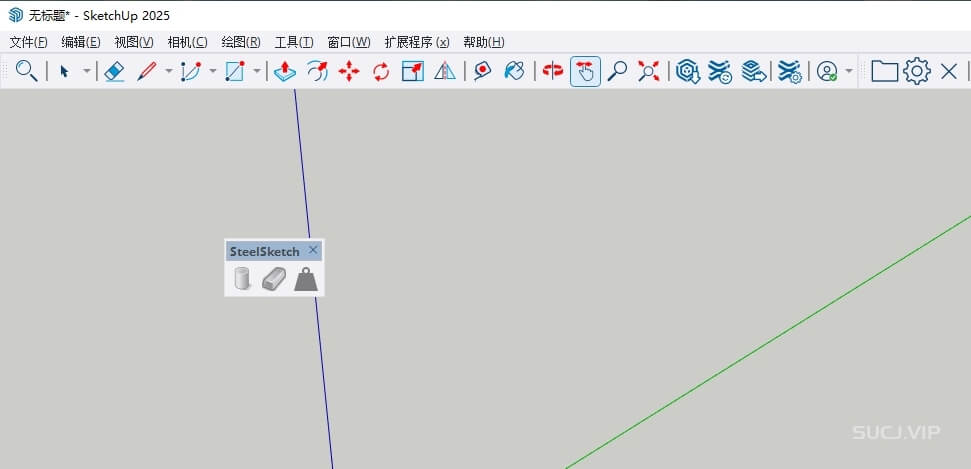Open the 帮助(H) menu
The width and height of the screenshot is (971, 469).
pos(484,42)
